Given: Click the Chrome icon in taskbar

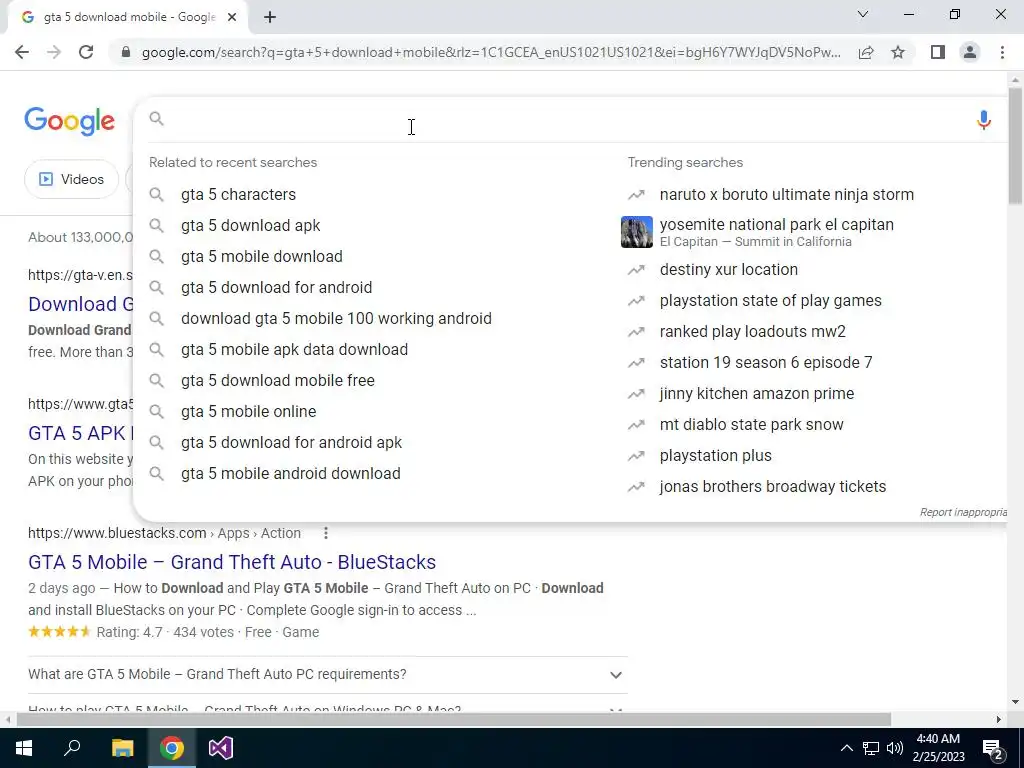Looking at the screenshot, I should tap(172, 748).
